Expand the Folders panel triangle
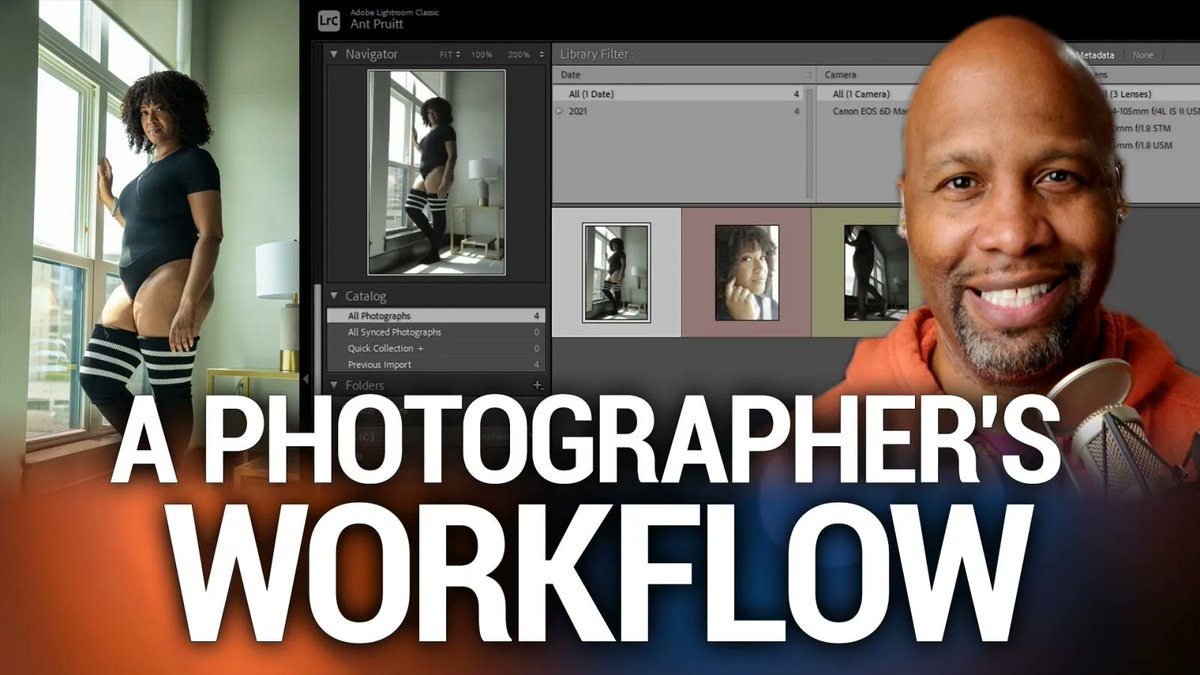 pos(333,385)
